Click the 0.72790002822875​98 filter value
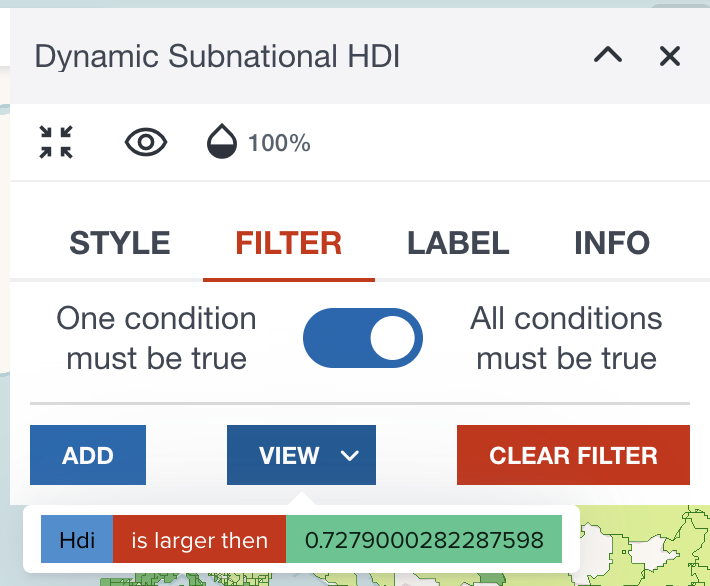 pos(424,539)
